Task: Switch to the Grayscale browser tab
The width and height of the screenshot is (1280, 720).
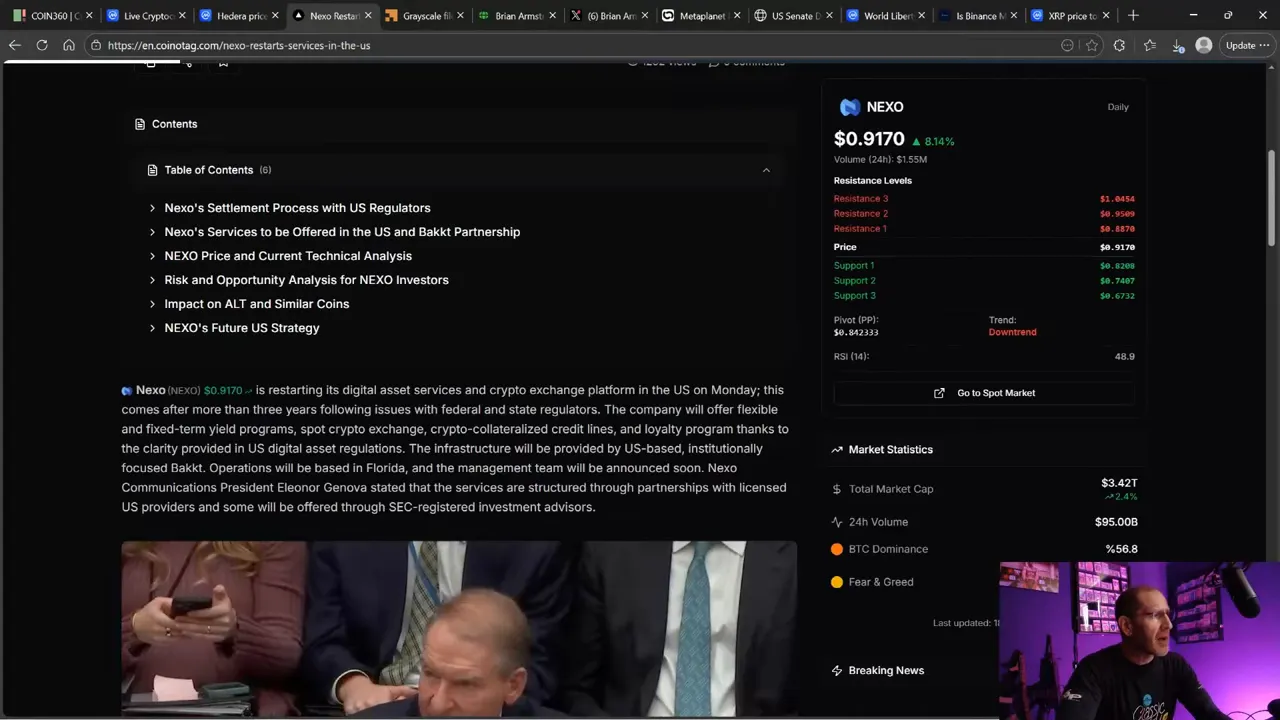Action: 425,15
